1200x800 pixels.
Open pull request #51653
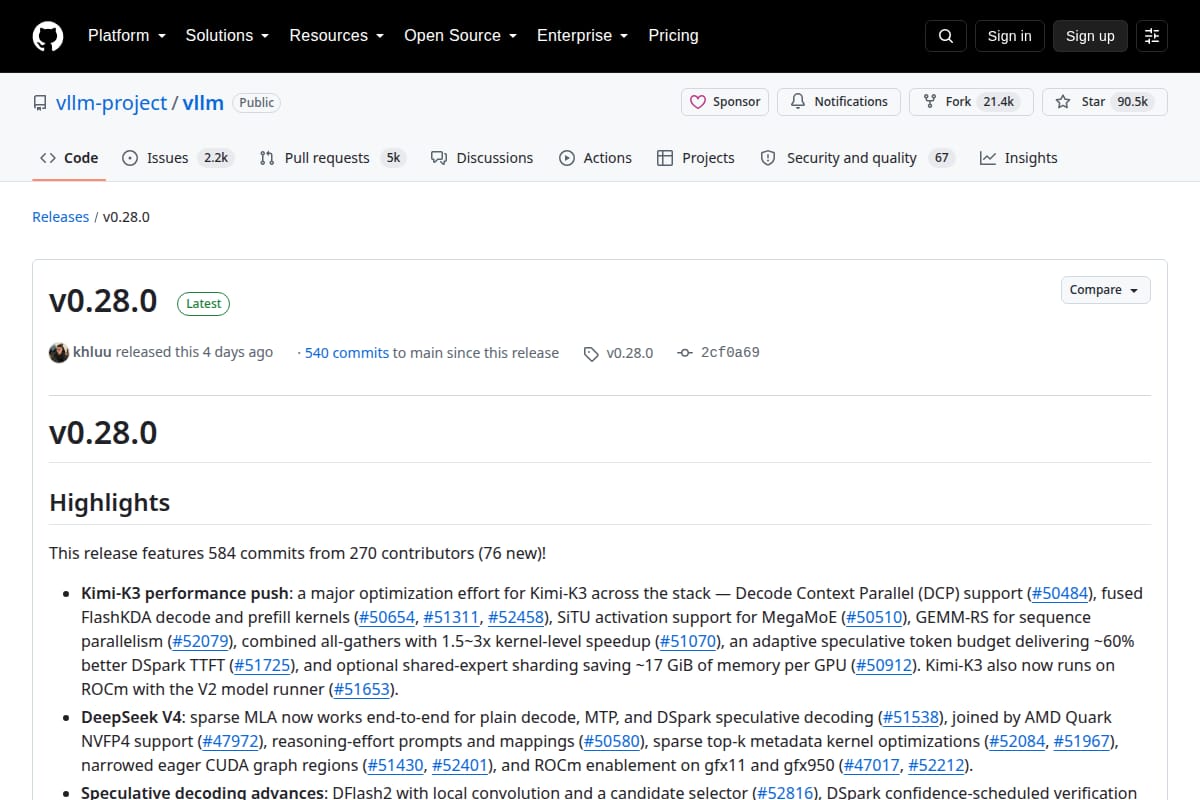[x=362, y=689]
